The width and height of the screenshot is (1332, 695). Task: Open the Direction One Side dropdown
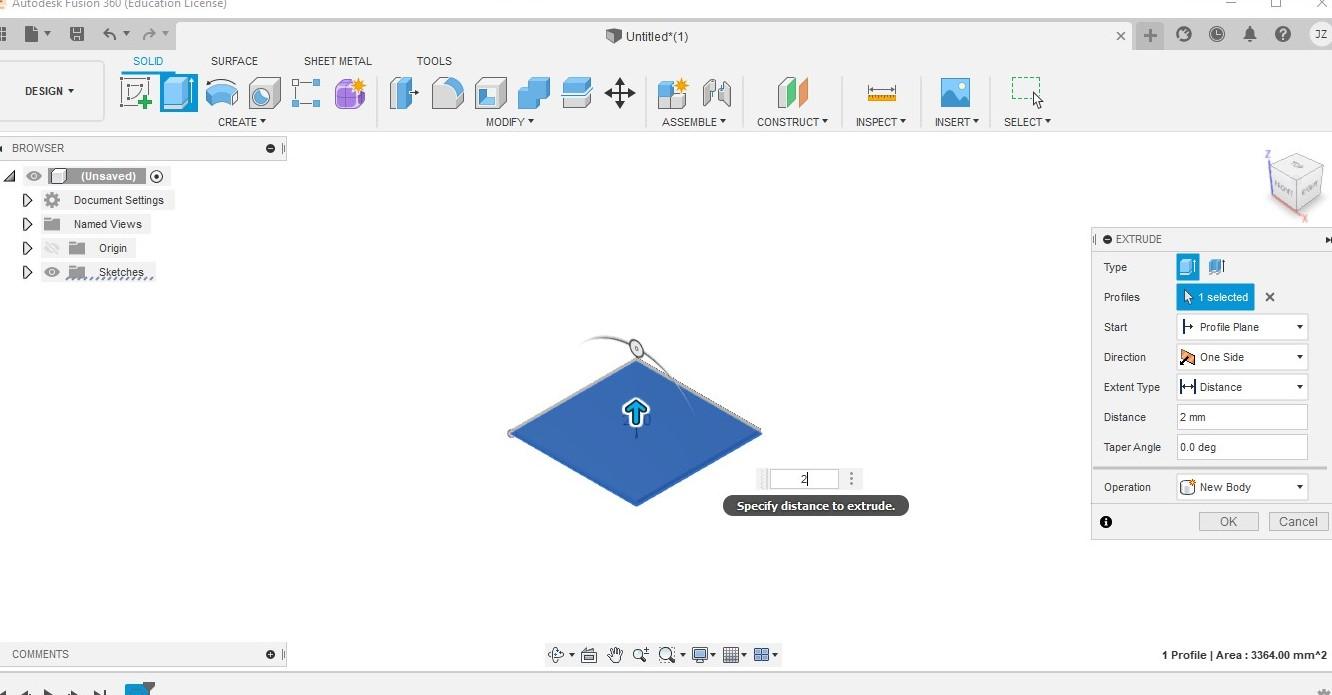[x=1242, y=357]
